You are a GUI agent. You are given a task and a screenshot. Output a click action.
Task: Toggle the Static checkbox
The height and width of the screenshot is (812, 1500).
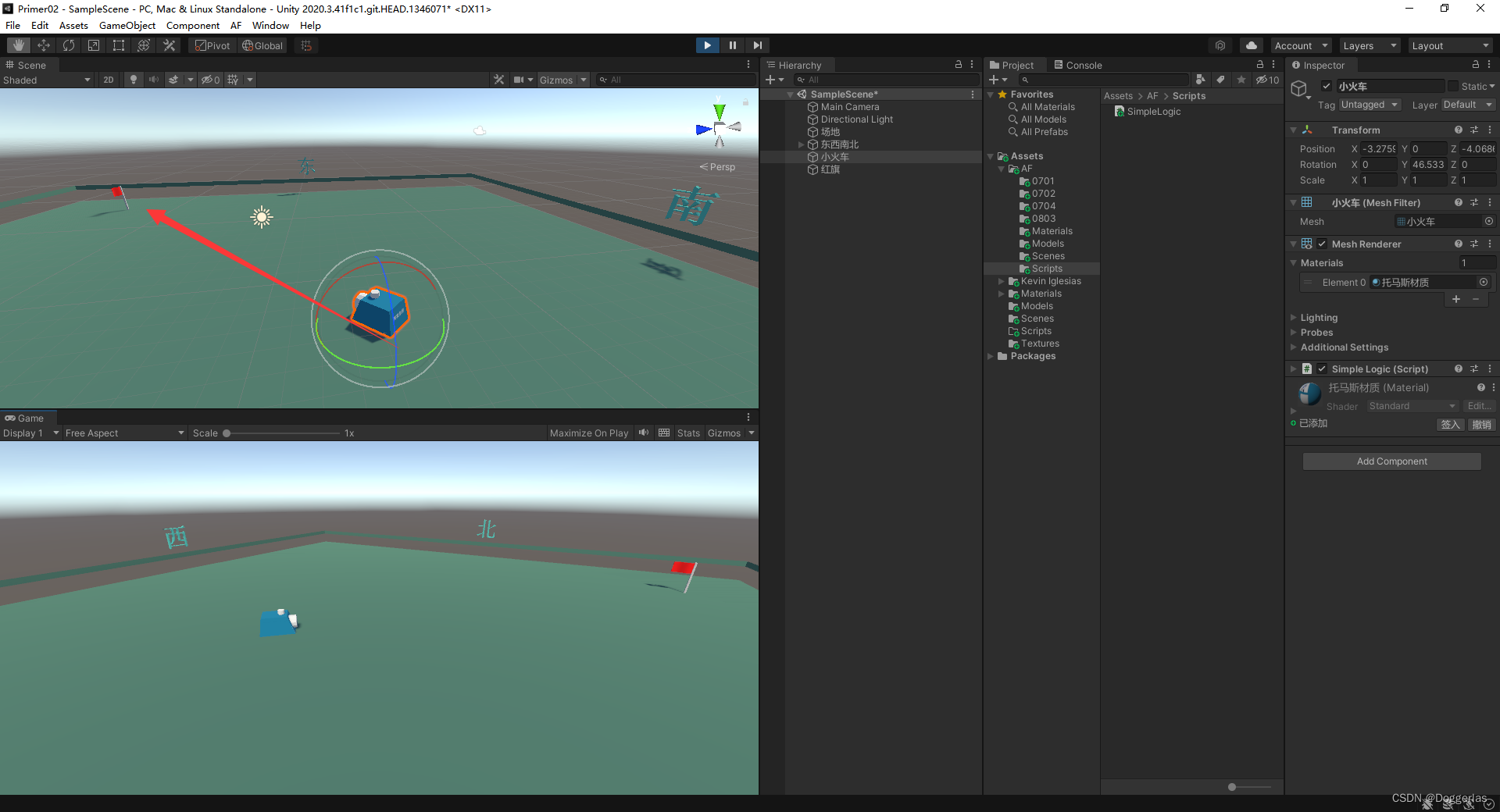[x=1453, y=86]
